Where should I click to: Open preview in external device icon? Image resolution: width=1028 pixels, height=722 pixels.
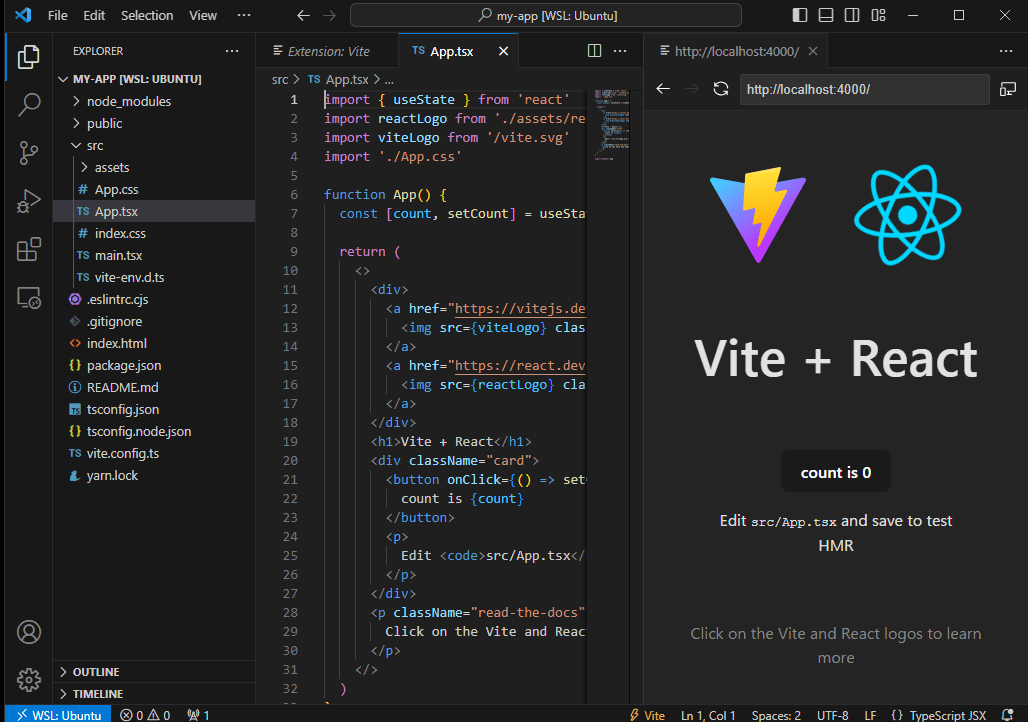pos(1008,89)
